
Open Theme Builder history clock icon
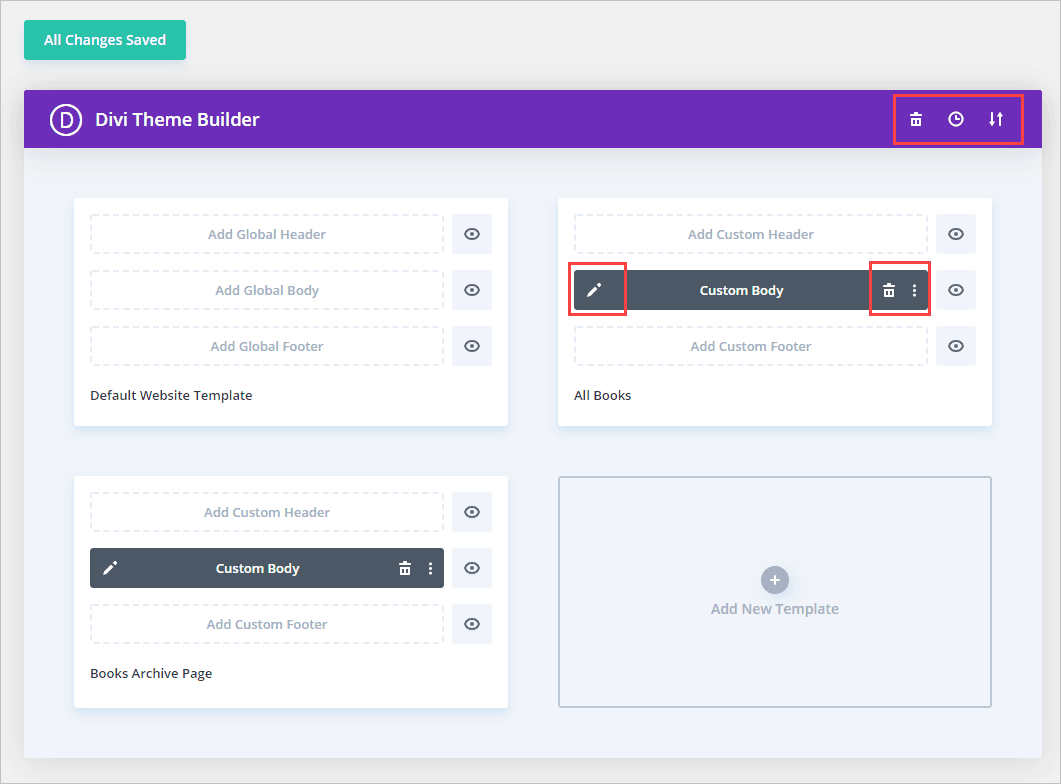pyautogui.click(x=955, y=120)
